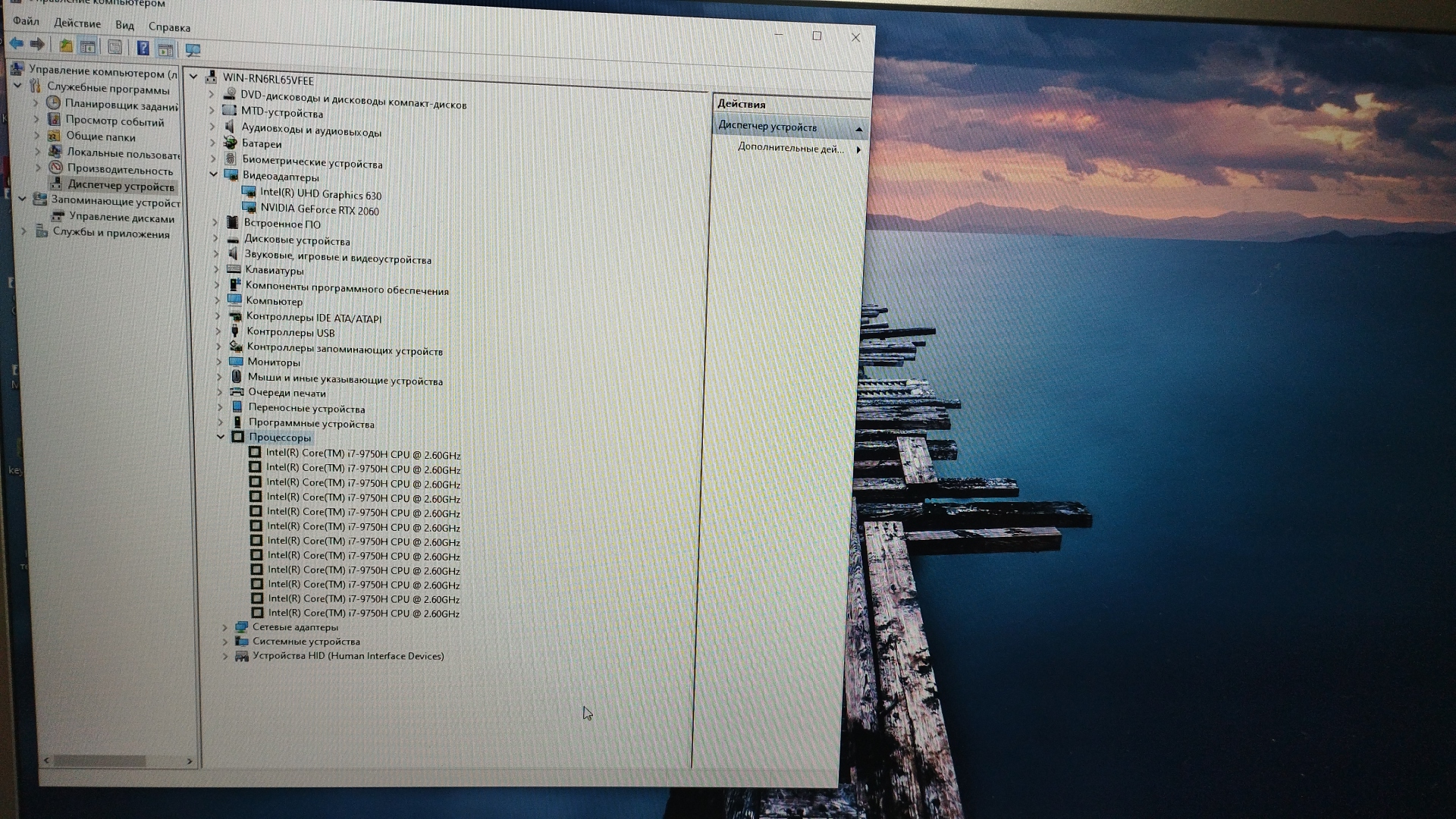Collapse the Процессоры processor list

221,437
